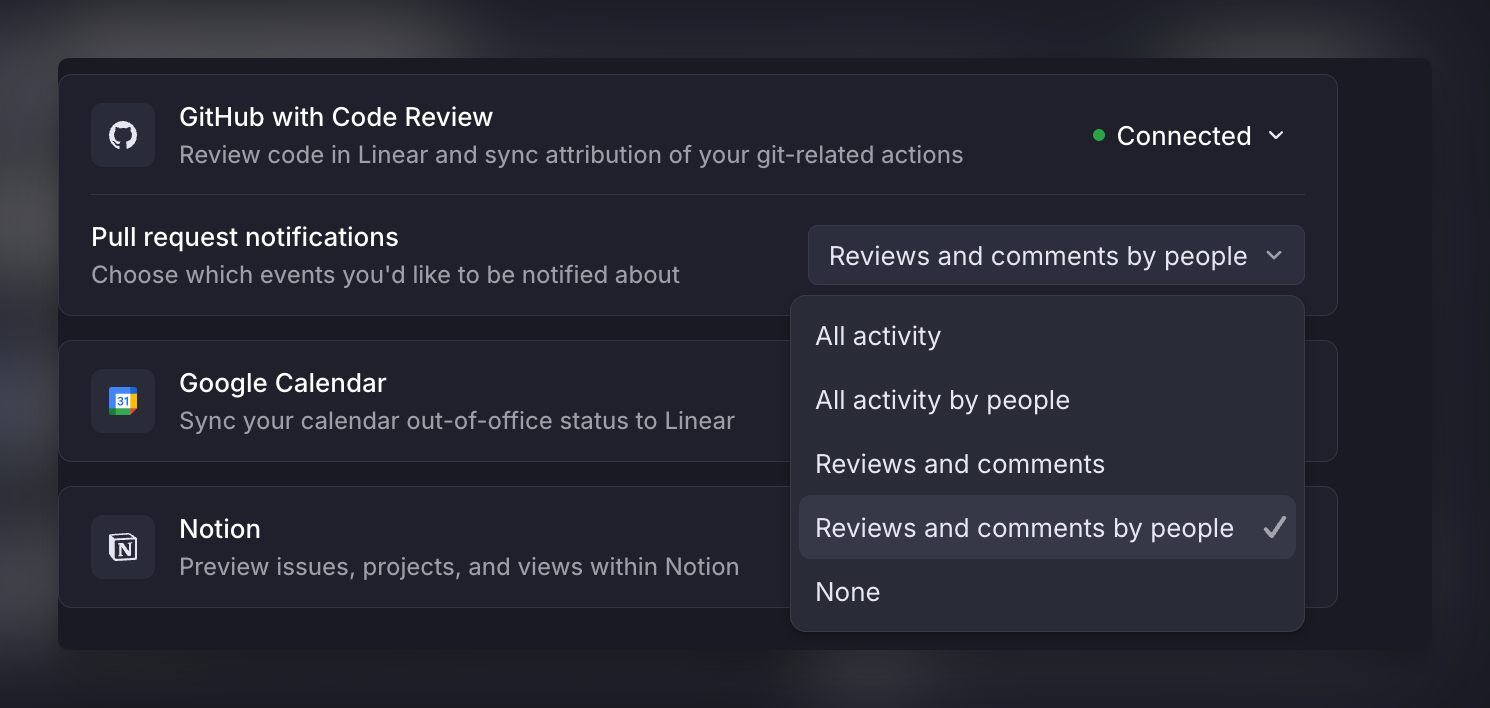
Task: Click the Google Calendar icon
Action: coord(123,401)
